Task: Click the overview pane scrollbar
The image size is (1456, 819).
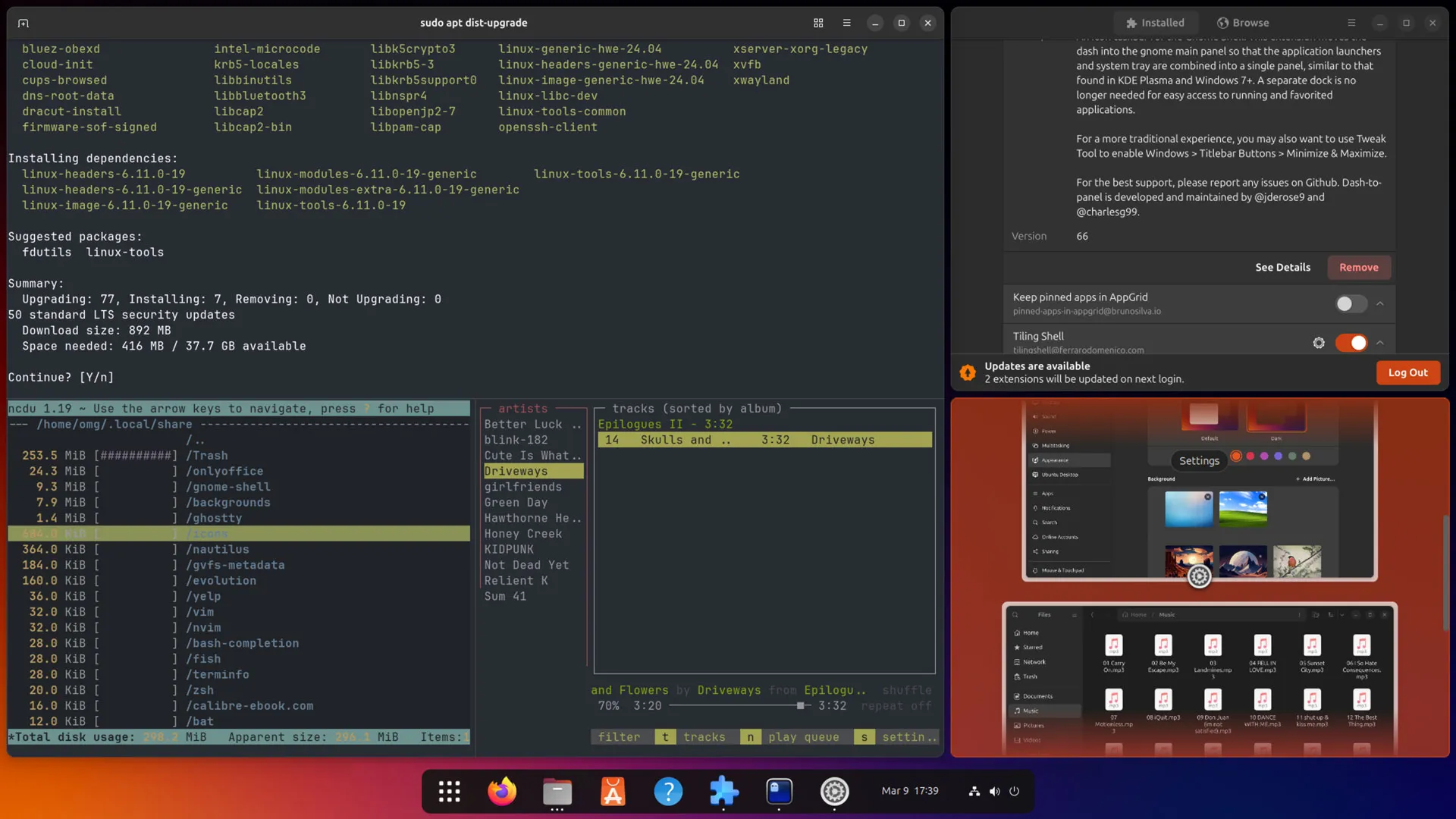Action: pos(1446,573)
